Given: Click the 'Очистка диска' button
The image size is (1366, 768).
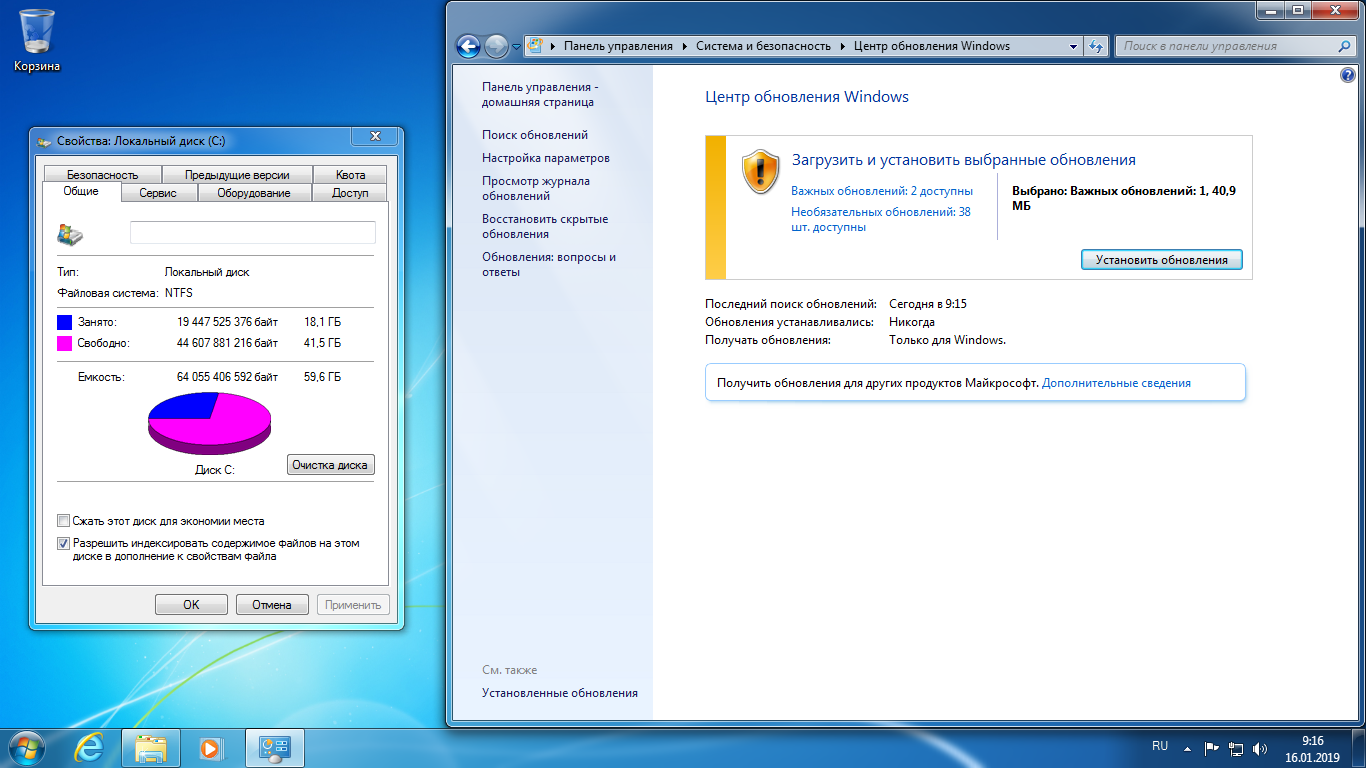Looking at the screenshot, I should [x=331, y=464].
